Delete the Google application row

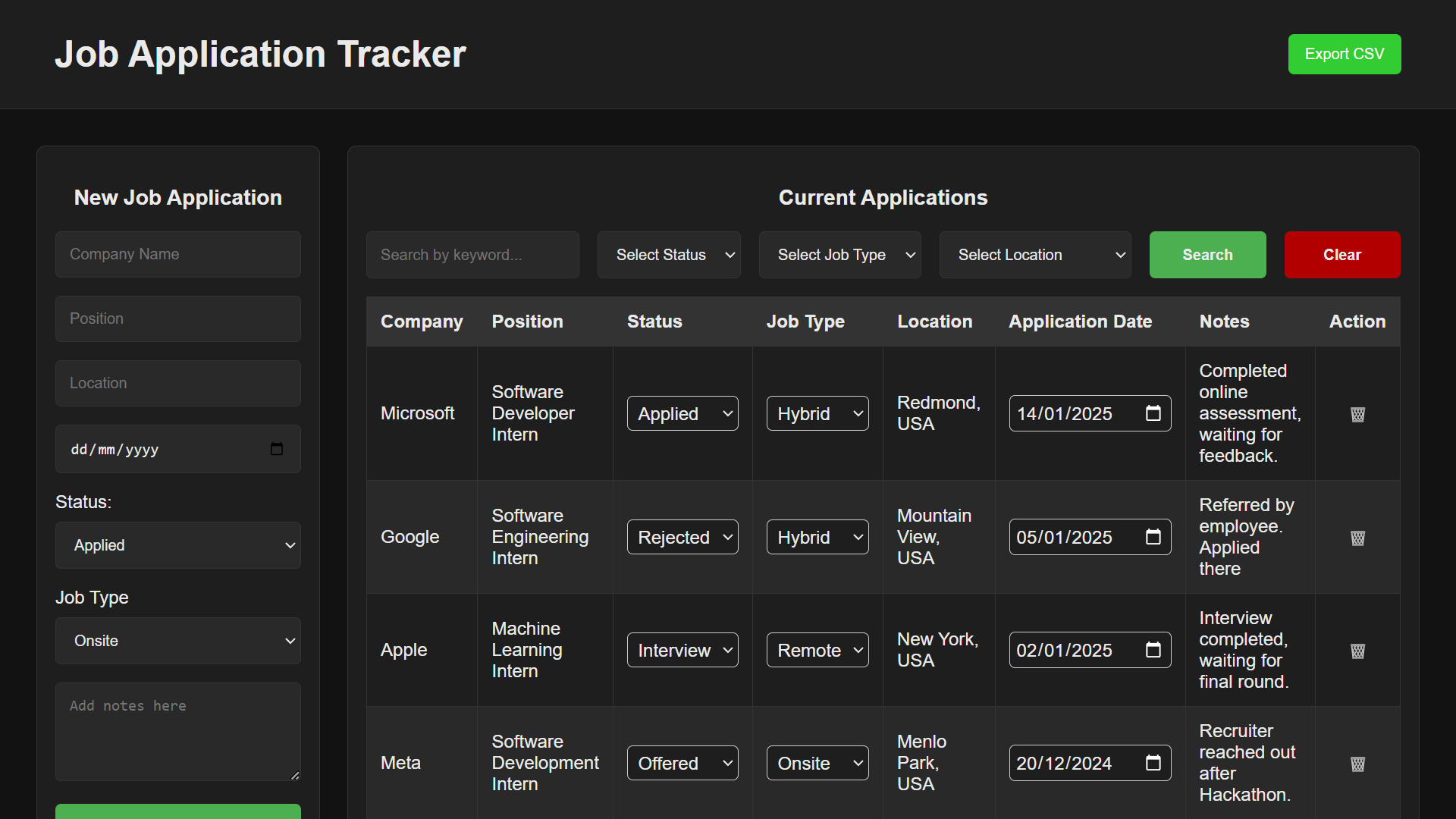1357,538
